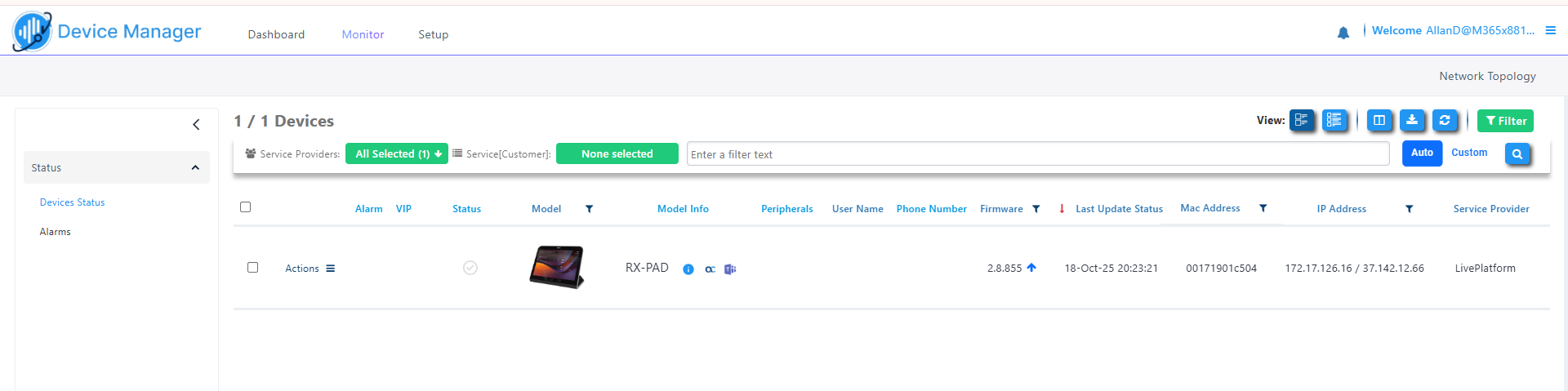This screenshot has height=391, width=1568.
Task: Click the green Filter button
Action: tap(1505, 121)
